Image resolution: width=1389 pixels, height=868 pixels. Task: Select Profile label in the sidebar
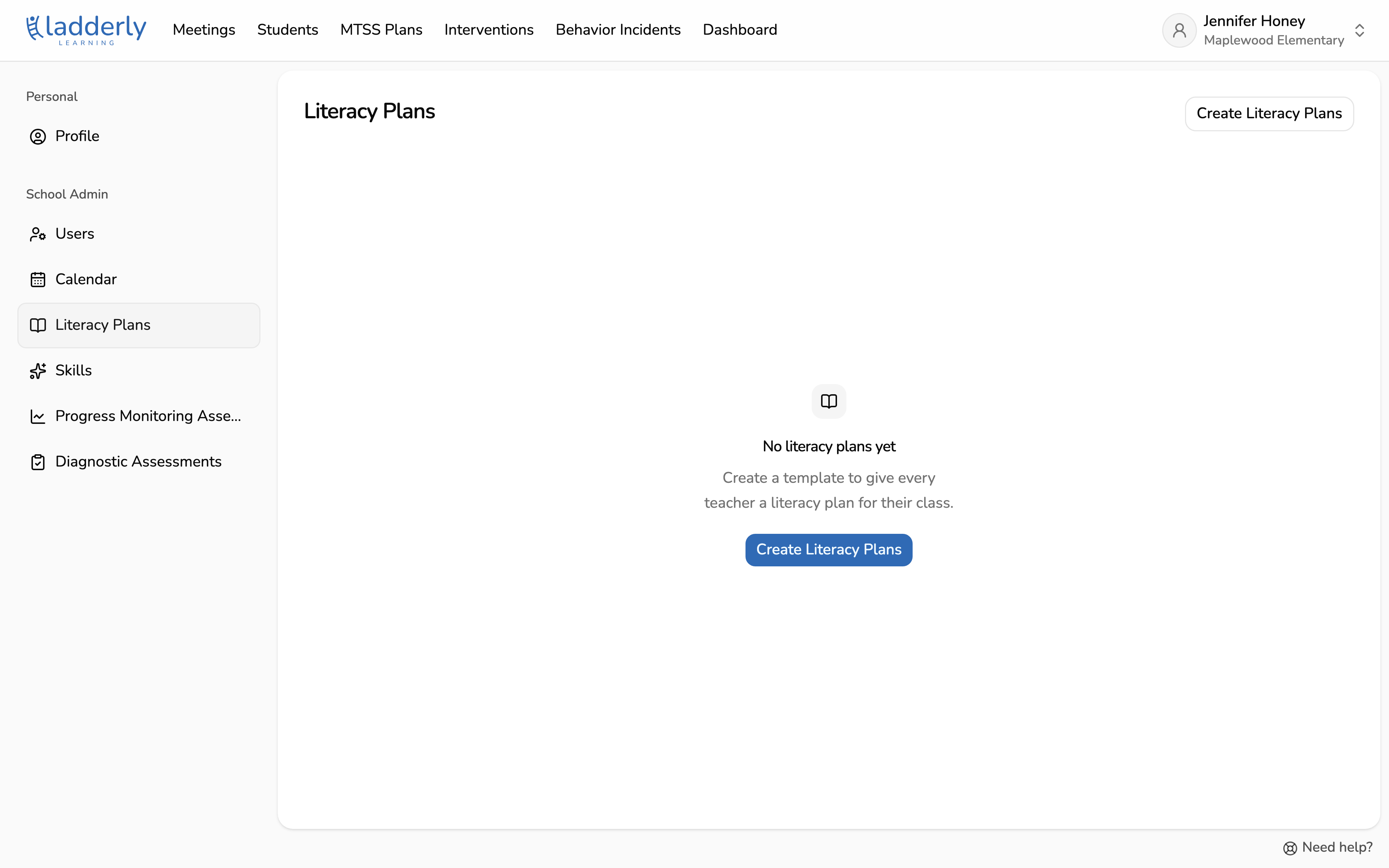click(x=77, y=136)
